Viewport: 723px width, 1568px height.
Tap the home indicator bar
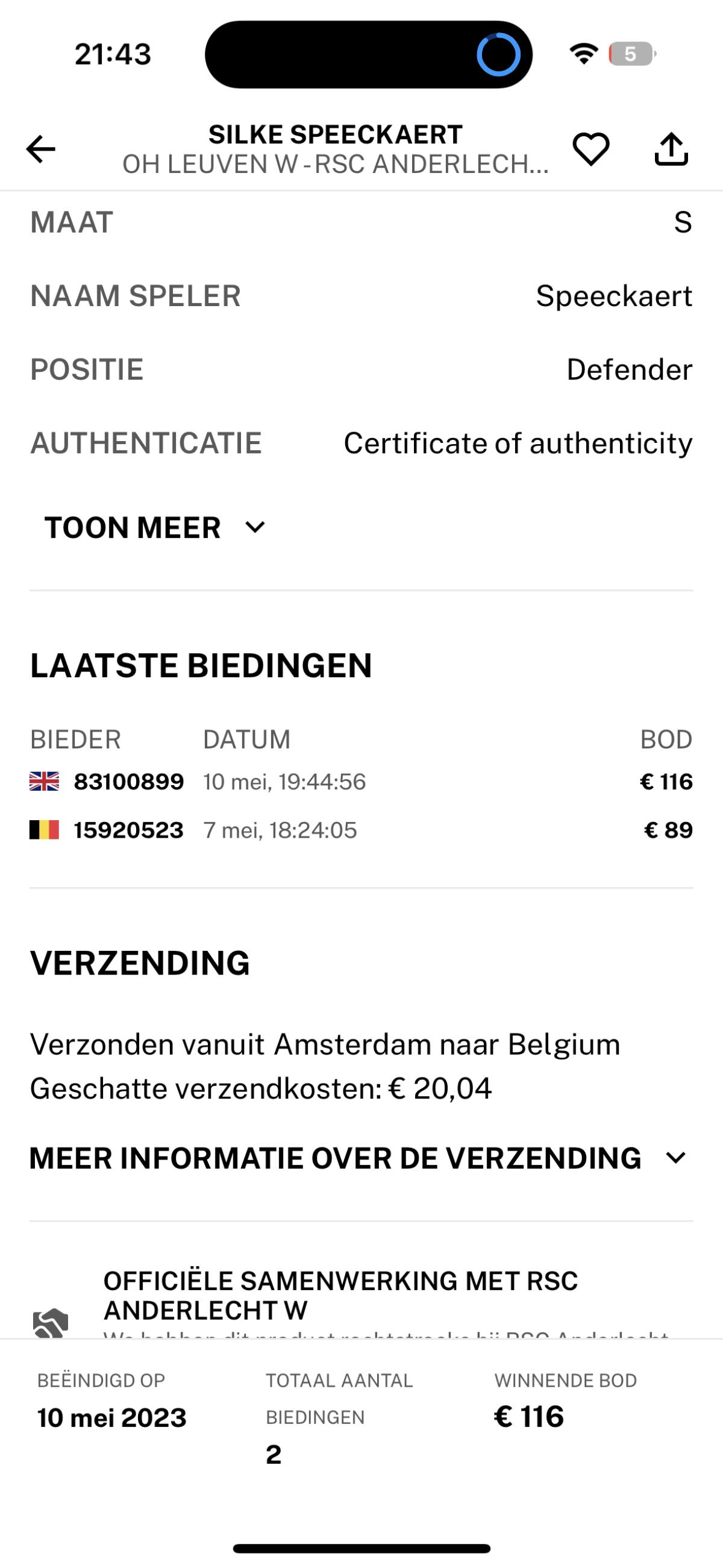pyautogui.click(x=361, y=1549)
